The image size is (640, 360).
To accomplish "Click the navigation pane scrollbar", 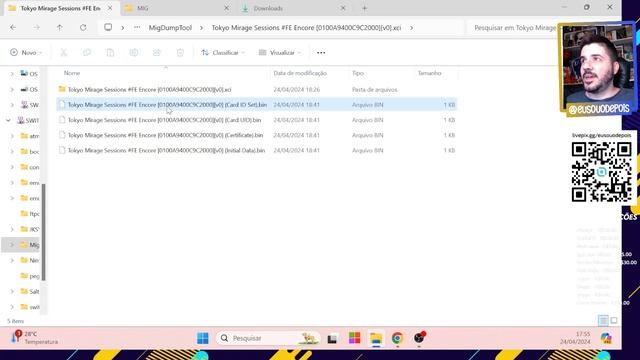I will (43, 232).
